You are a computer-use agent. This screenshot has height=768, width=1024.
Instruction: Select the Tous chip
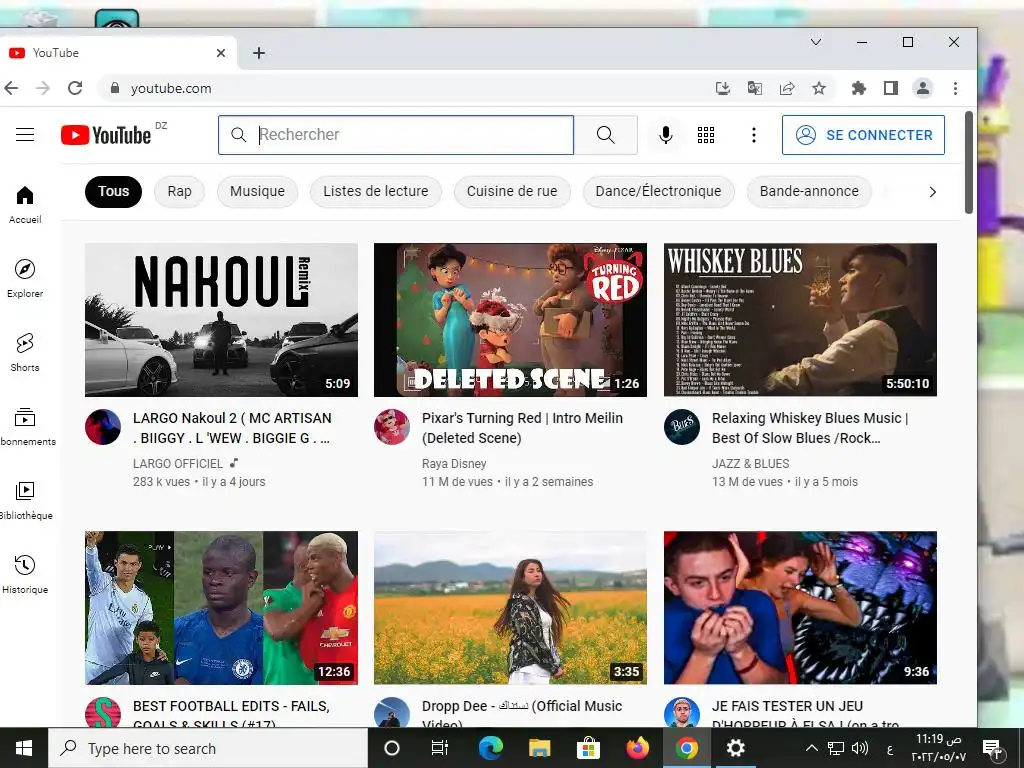point(114,191)
